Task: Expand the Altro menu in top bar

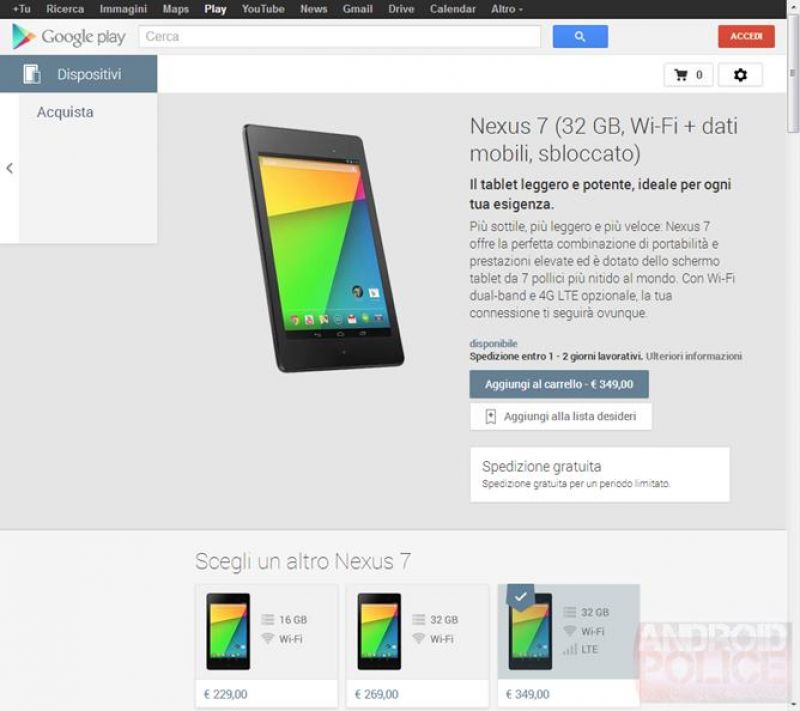Action: (x=507, y=9)
